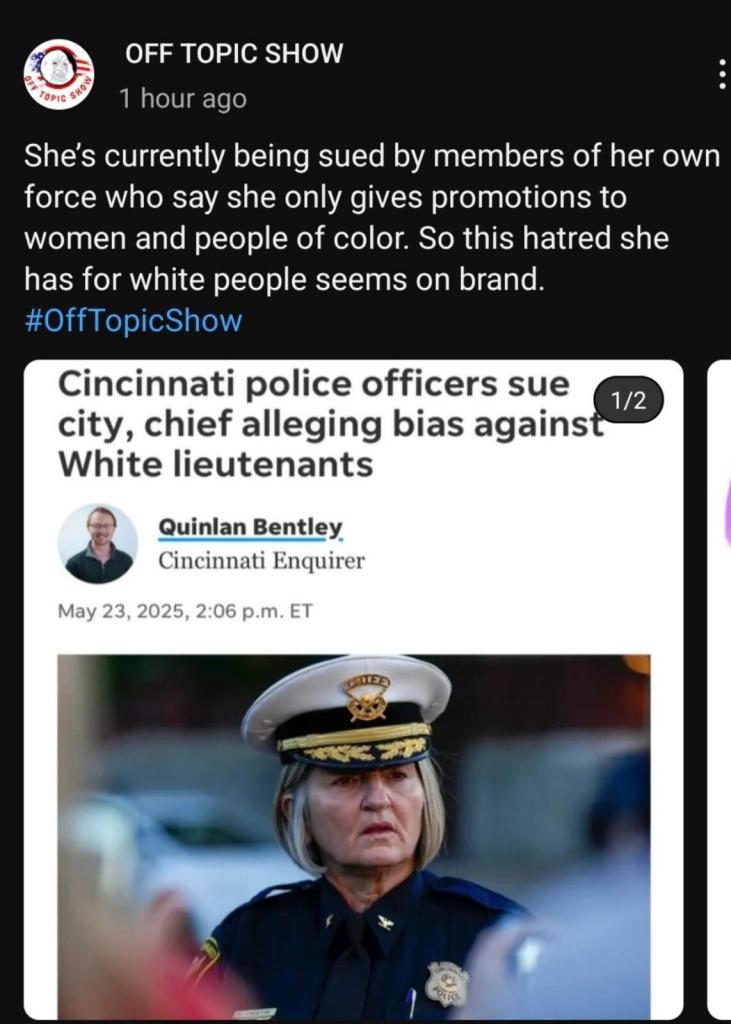Click "White lieutenants" in the article headline

tap(216, 464)
